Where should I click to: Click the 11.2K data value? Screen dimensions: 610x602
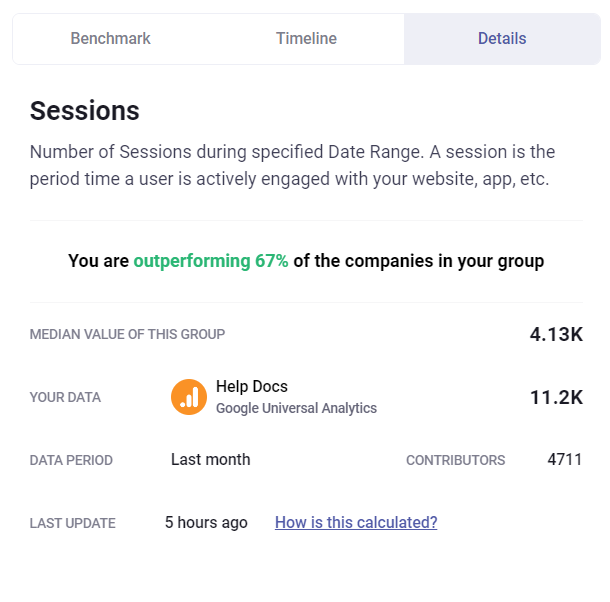coord(556,397)
